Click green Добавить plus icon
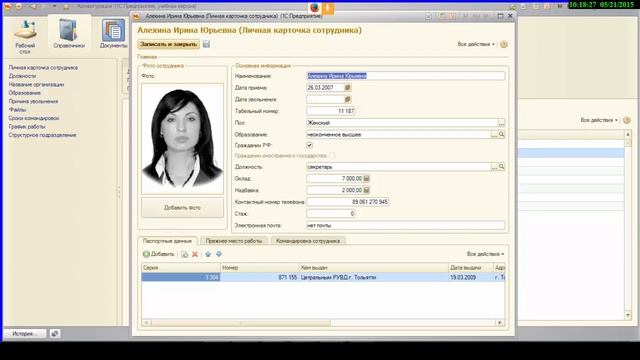 [146, 254]
